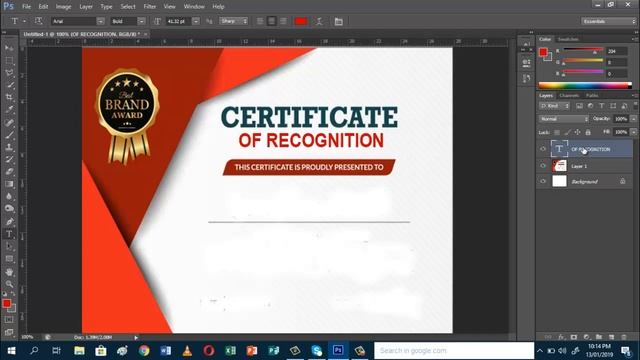This screenshot has width=640, height=360.
Task: Select the Move tool
Action: coord(9,48)
